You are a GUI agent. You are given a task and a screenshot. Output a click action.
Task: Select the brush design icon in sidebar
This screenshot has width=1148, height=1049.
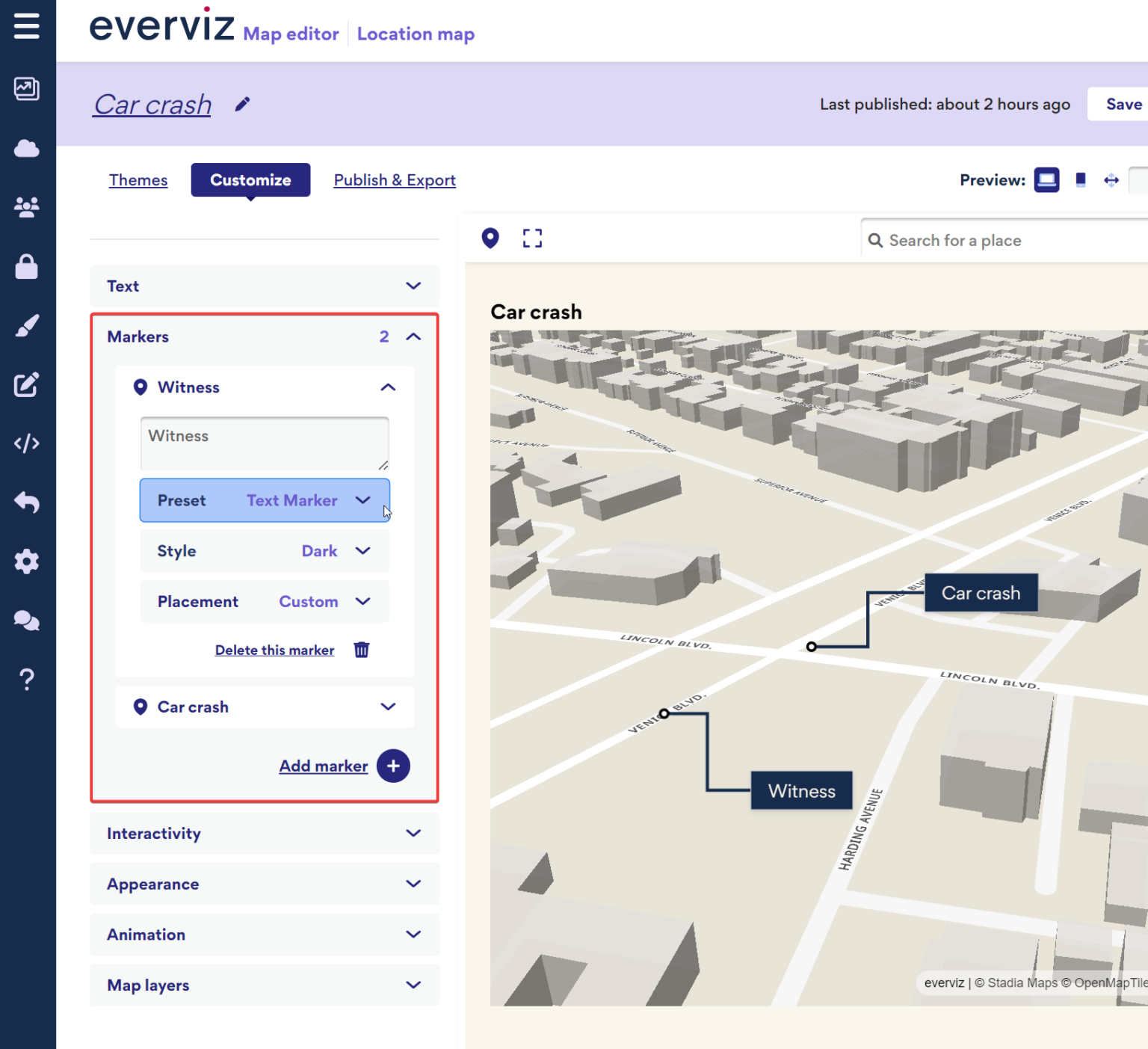pos(28,326)
